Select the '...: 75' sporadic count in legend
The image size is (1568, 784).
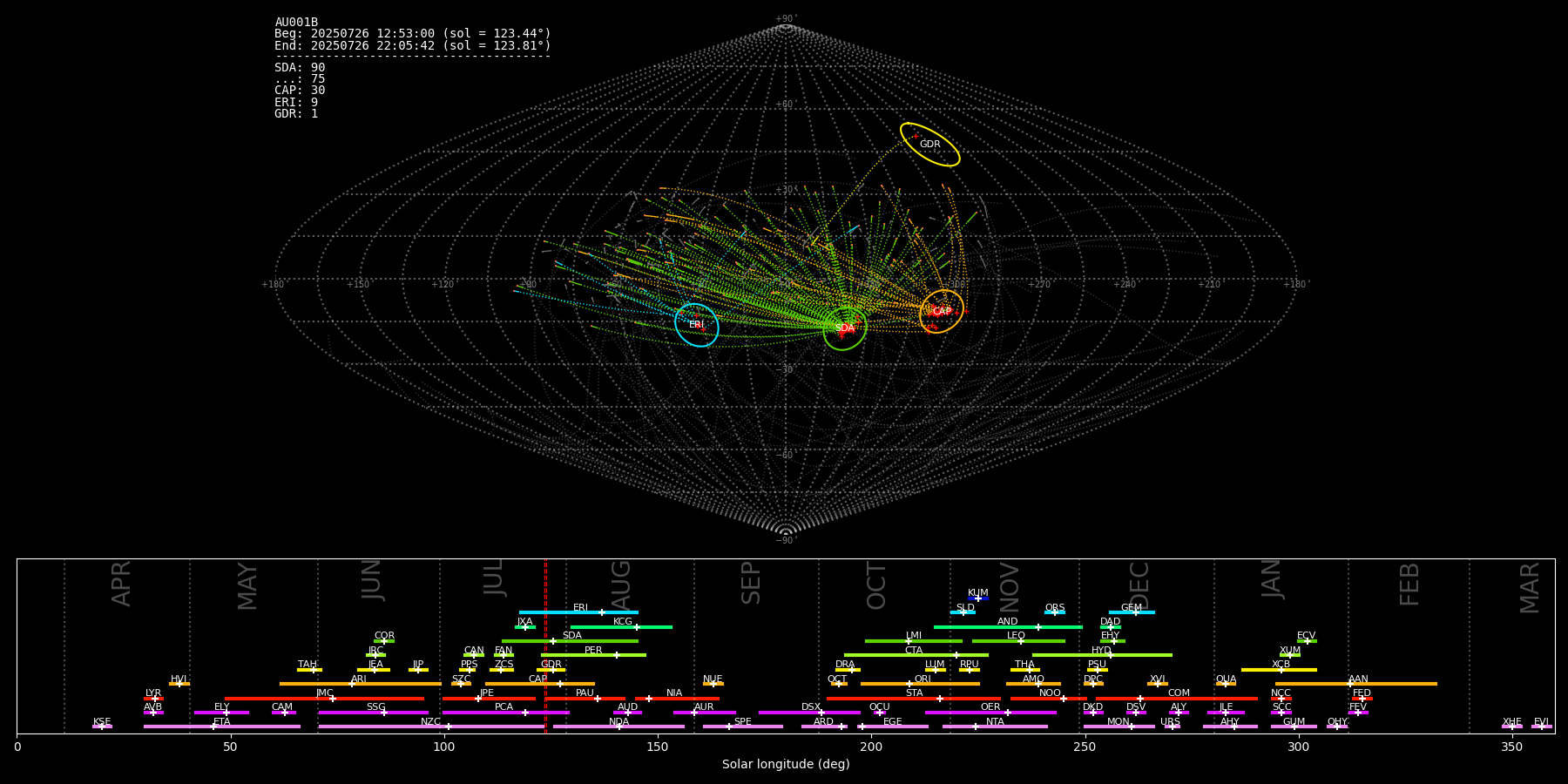click(300, 78)
